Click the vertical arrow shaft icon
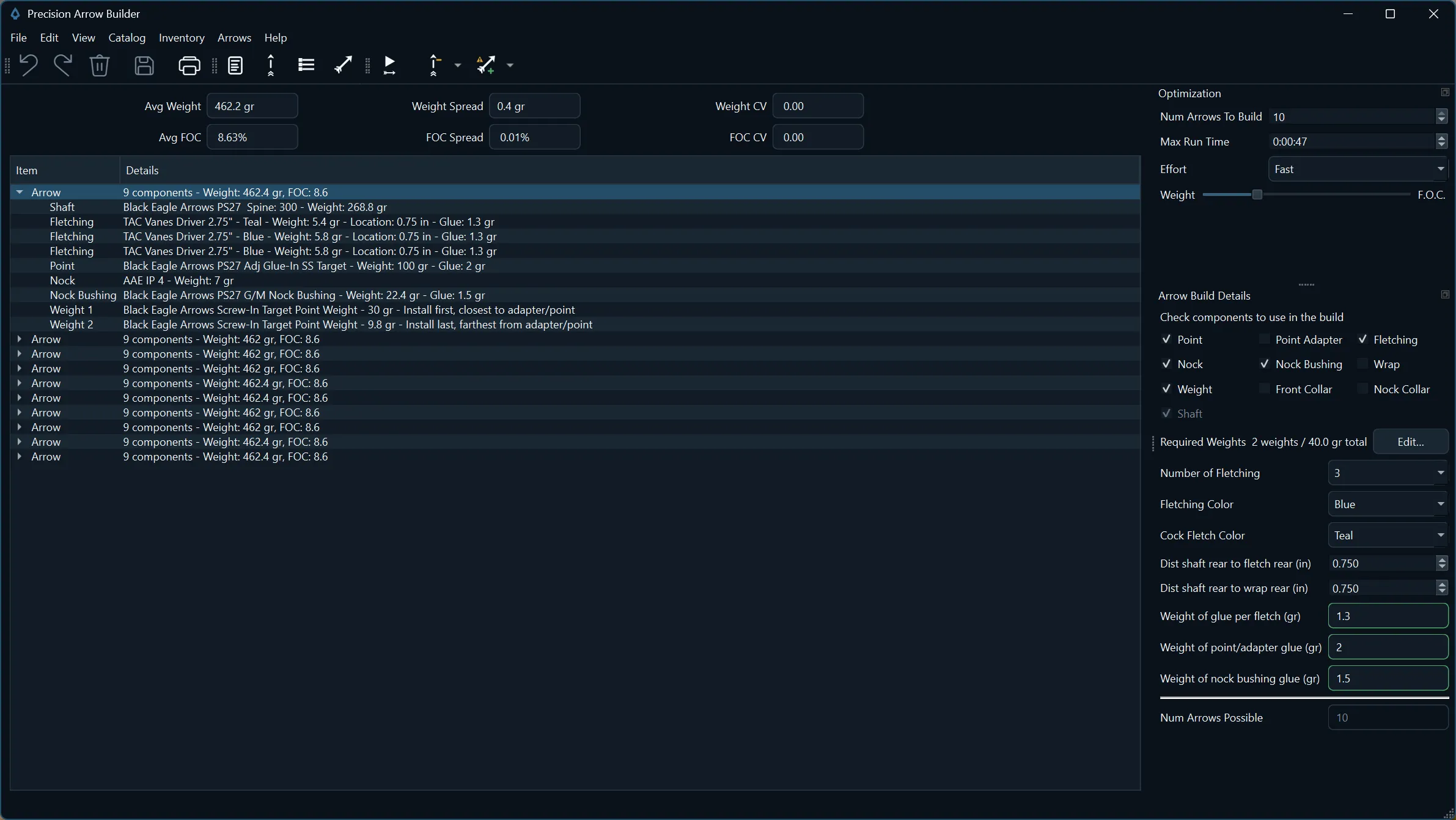 271,65
